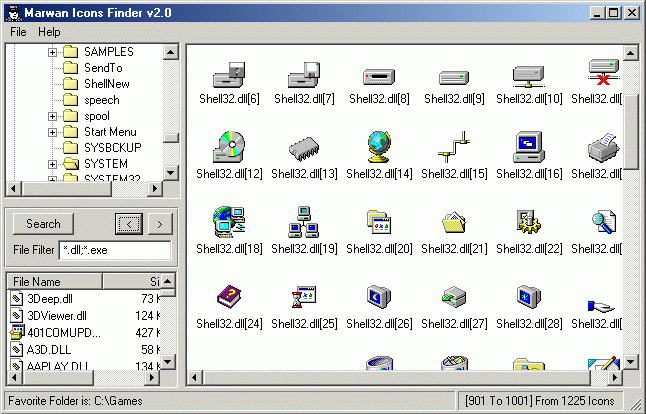Click the Si (Size) column header
This screenshot has height=414, width=646.
(132, 281)
